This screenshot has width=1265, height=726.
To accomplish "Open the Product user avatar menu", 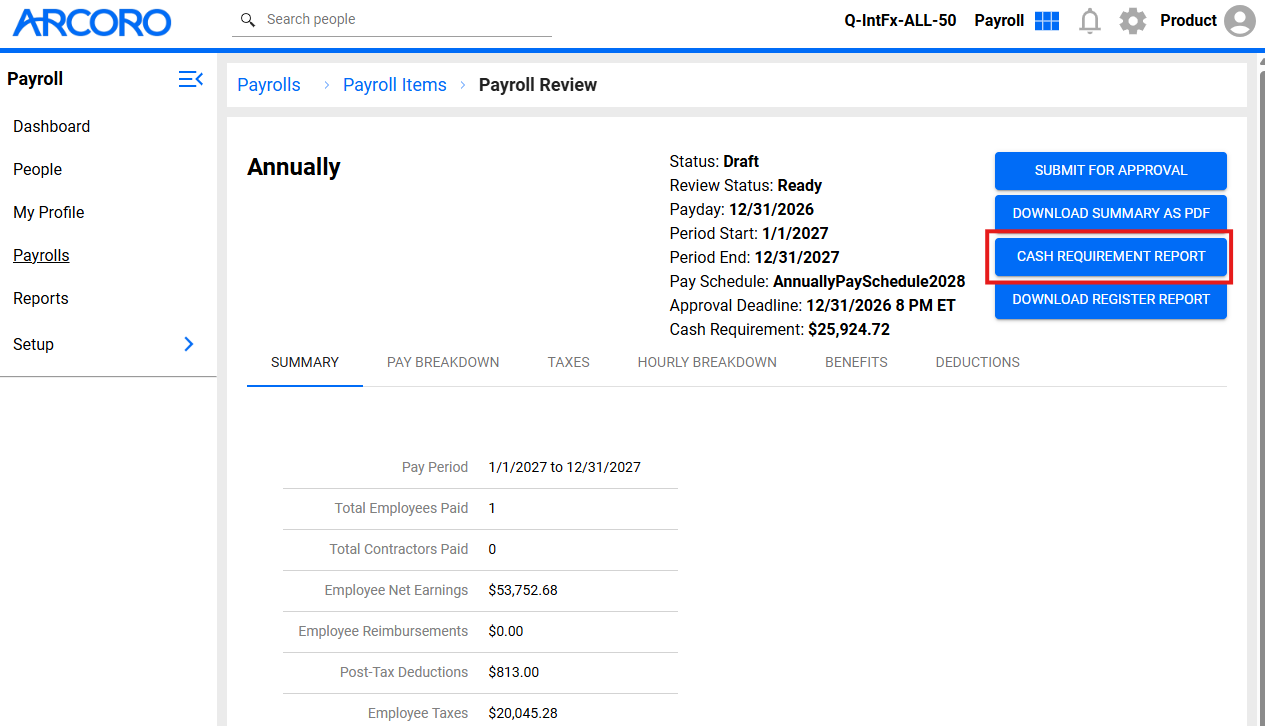I will click(1240, 21).
